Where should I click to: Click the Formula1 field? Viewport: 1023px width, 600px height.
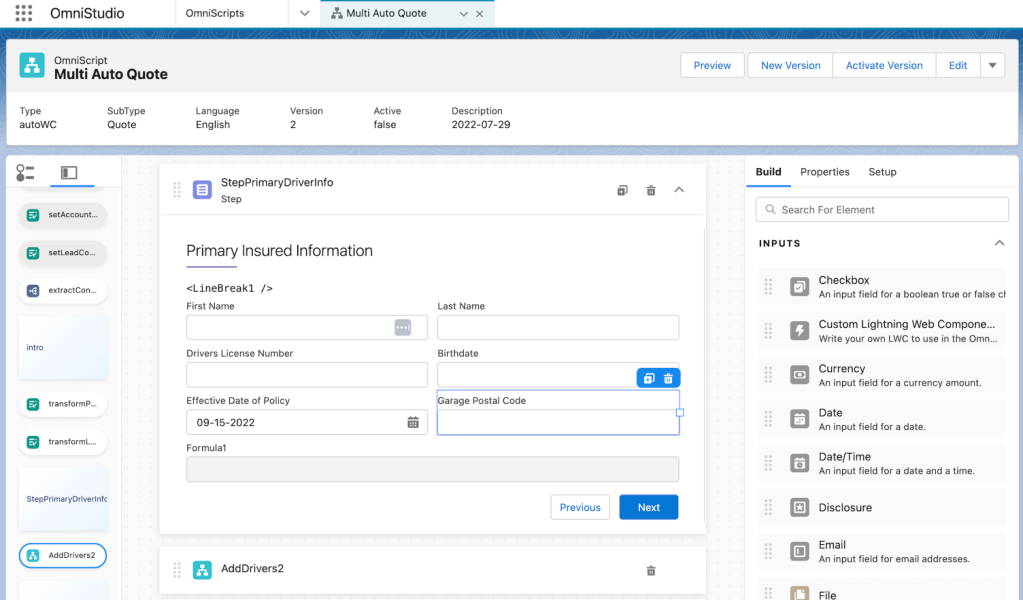point(433,470)
